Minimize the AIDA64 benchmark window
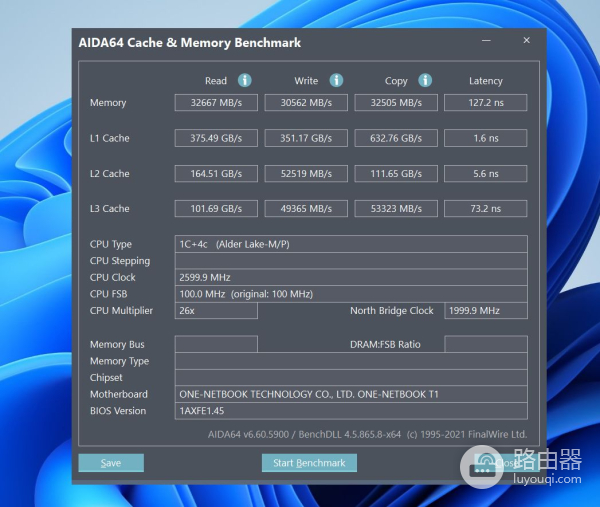This screenshot has height=507, width=600. point(486,41)
